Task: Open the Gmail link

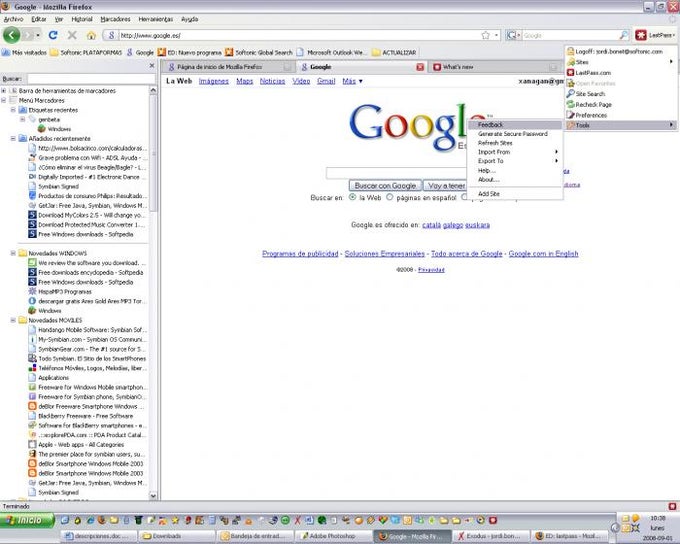Action: [326, 81]
